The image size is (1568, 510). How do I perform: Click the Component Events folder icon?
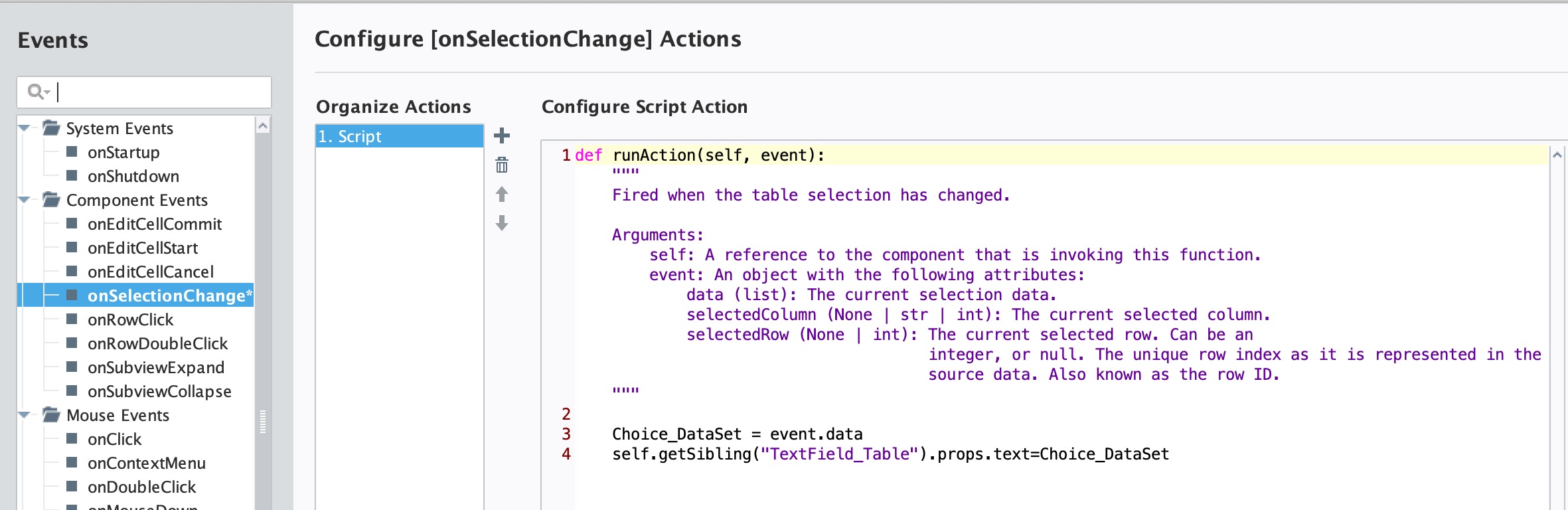[x=52, y=199]
